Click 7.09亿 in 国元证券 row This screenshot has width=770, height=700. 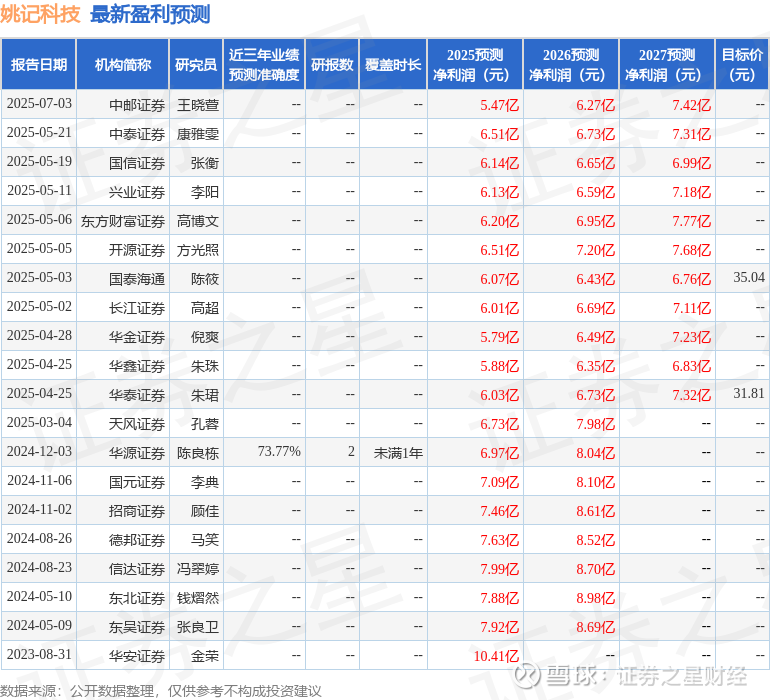499,481
